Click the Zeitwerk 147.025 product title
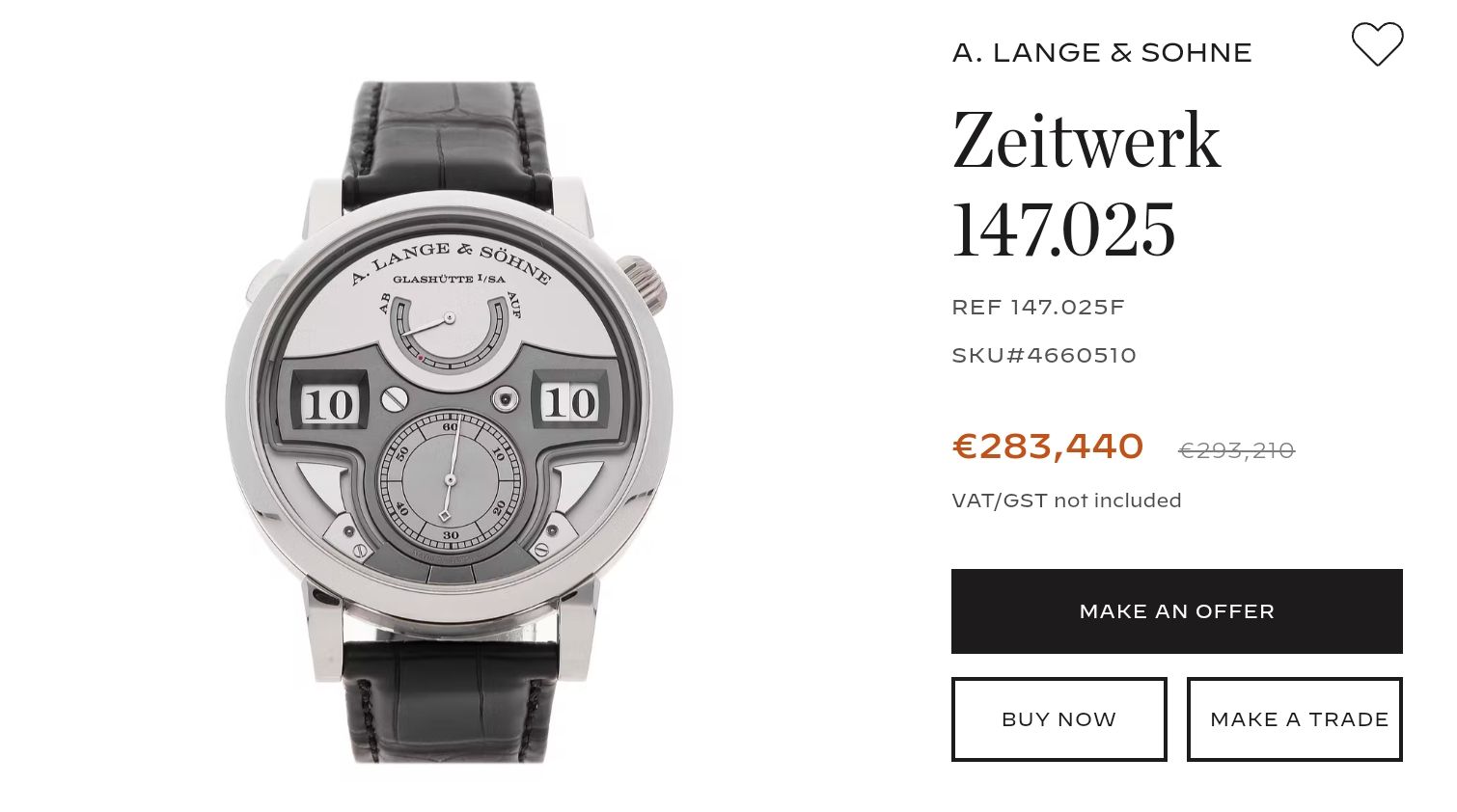 tap(1086, 183)
